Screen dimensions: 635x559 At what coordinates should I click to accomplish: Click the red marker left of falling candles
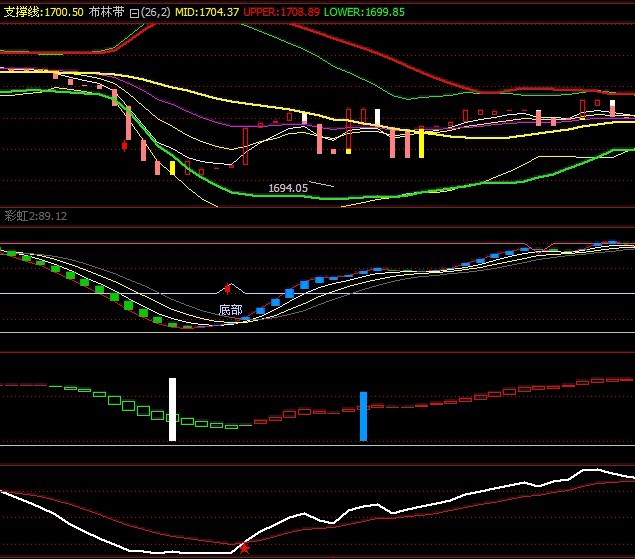pos(124,145)
